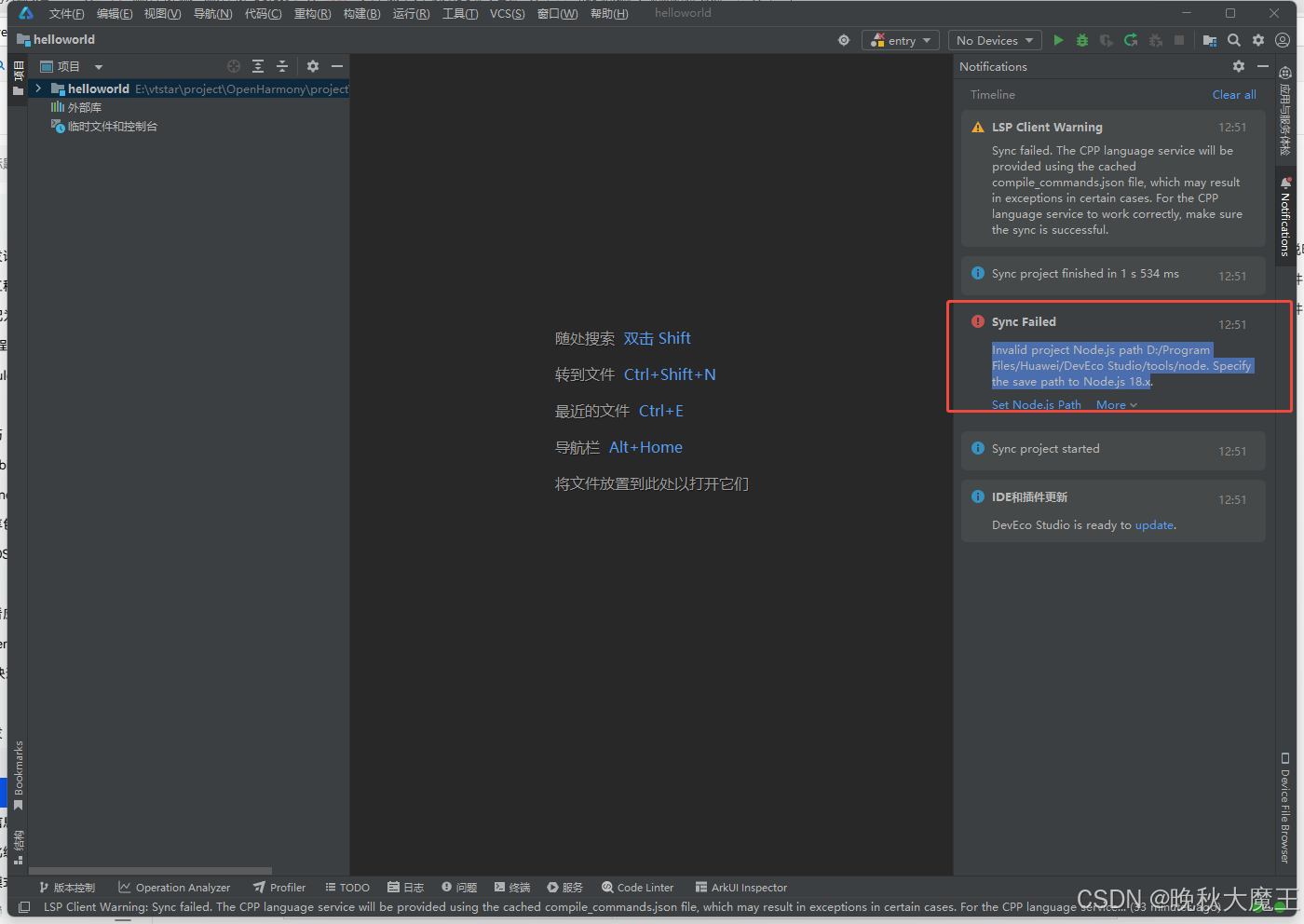Hide the Notifications panel via sidebar tab
Screen dimensions: 1304x924
coord(1285,221)
